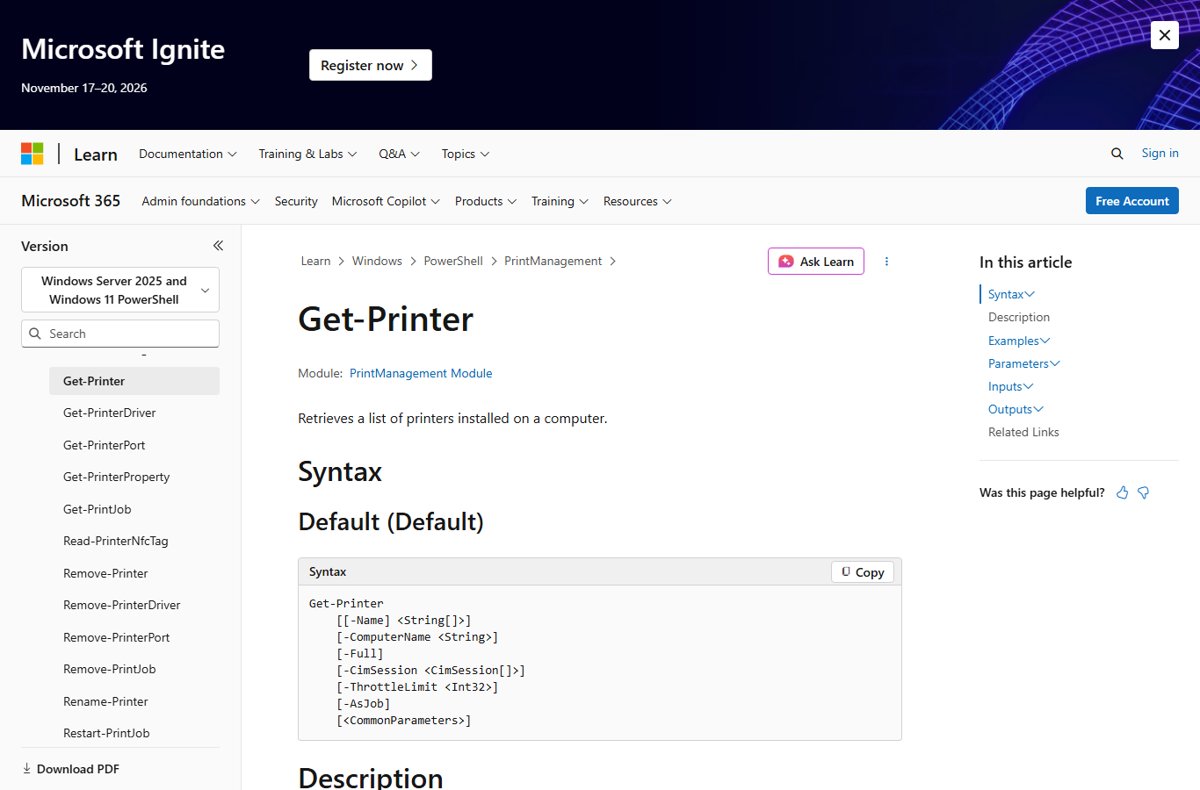Open the Topics dropdown menu
1200x790 pixels.
point(465,154)
